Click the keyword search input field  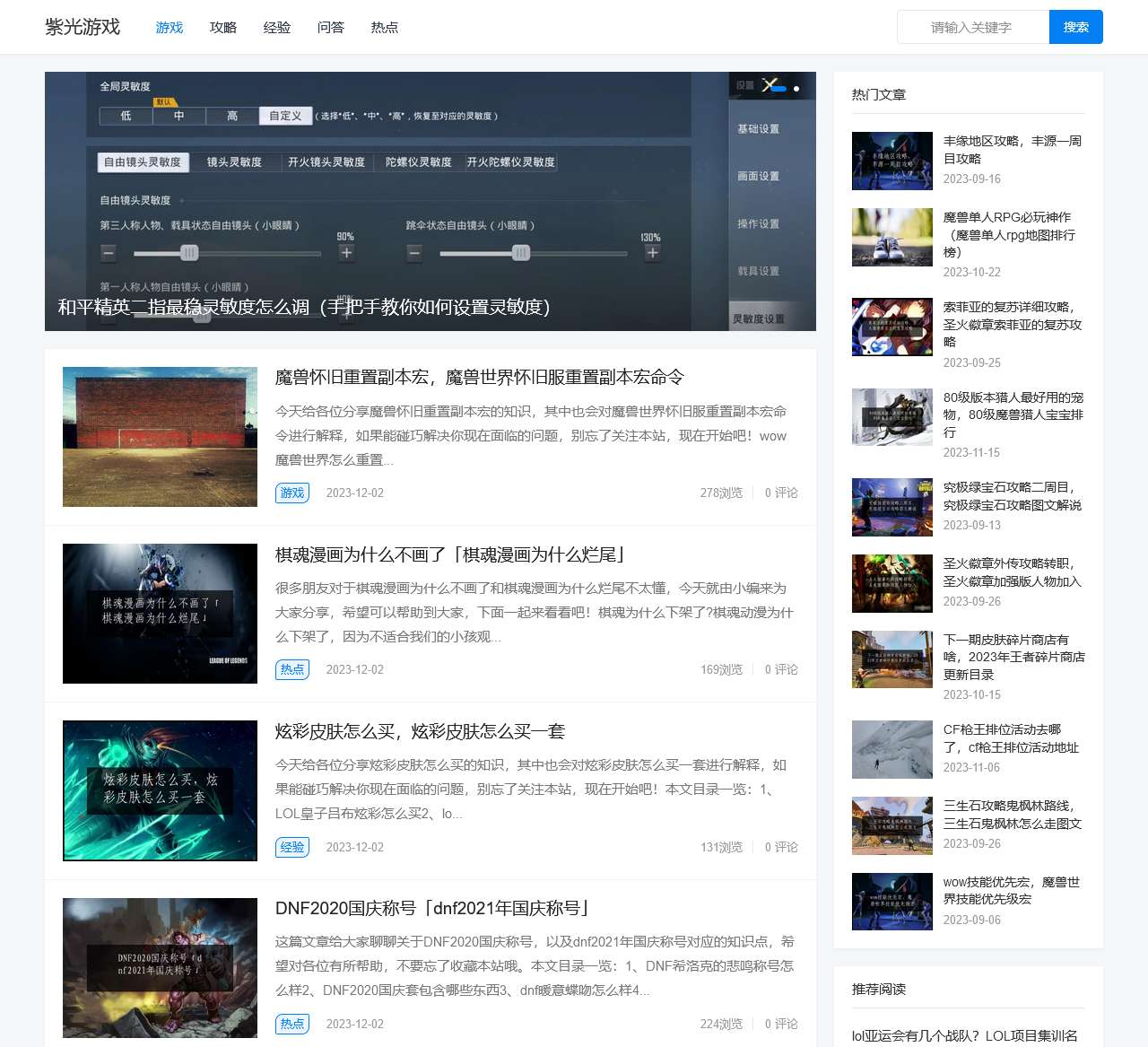pyautogui.click(x=972, y=28)
